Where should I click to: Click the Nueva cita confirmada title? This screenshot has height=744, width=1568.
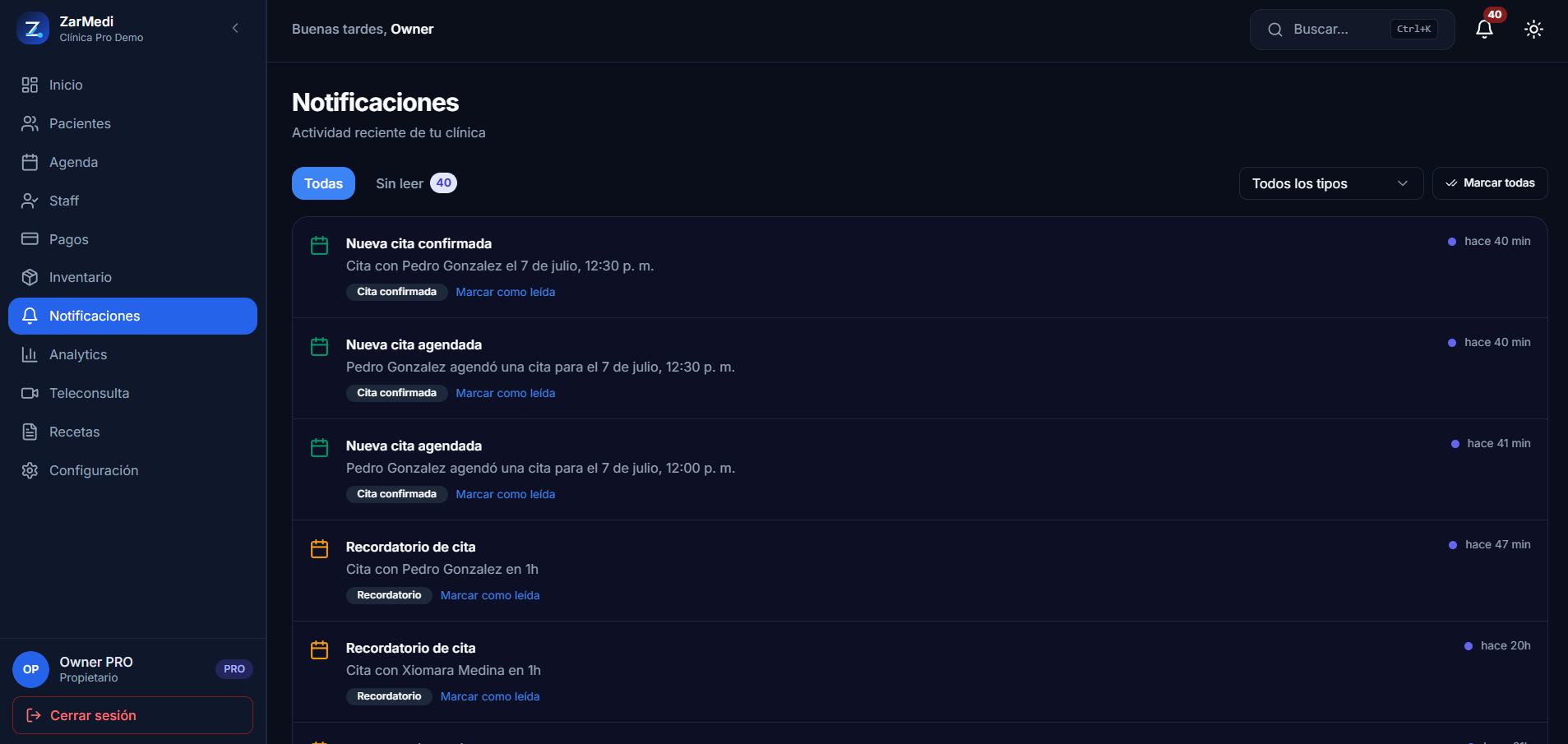(419, 243)
